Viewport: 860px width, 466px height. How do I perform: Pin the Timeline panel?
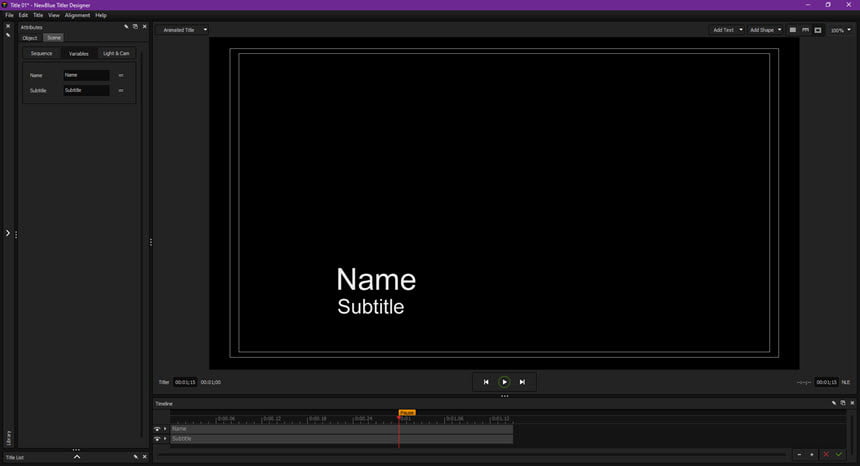pyautogui.click(x=834, y=403)
